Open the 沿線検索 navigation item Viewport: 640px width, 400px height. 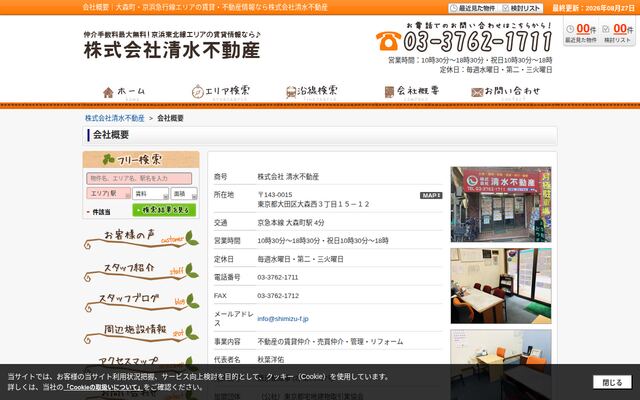tap(312, 92)
